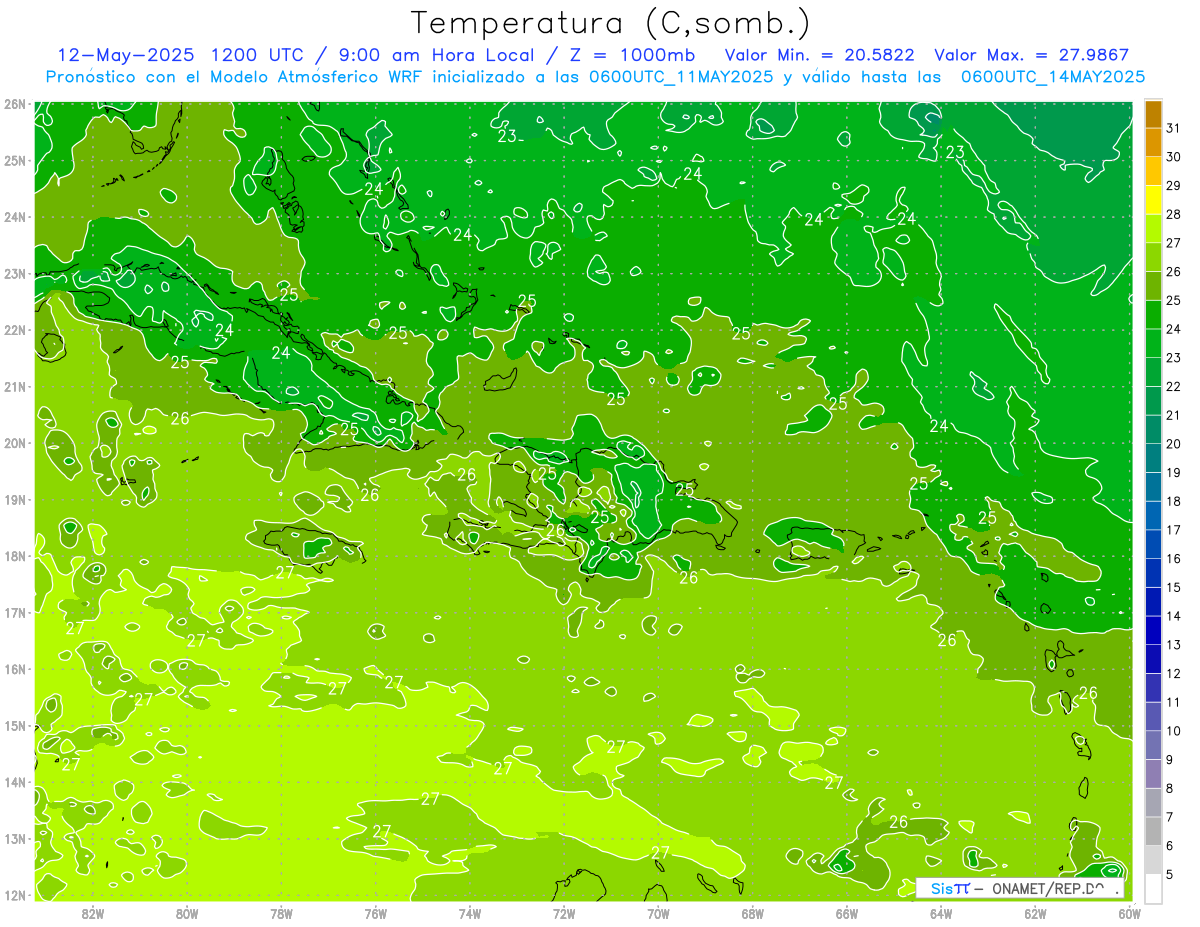
Task: Click the 23N latitude axis label
Action: click(x=14, y=273)
